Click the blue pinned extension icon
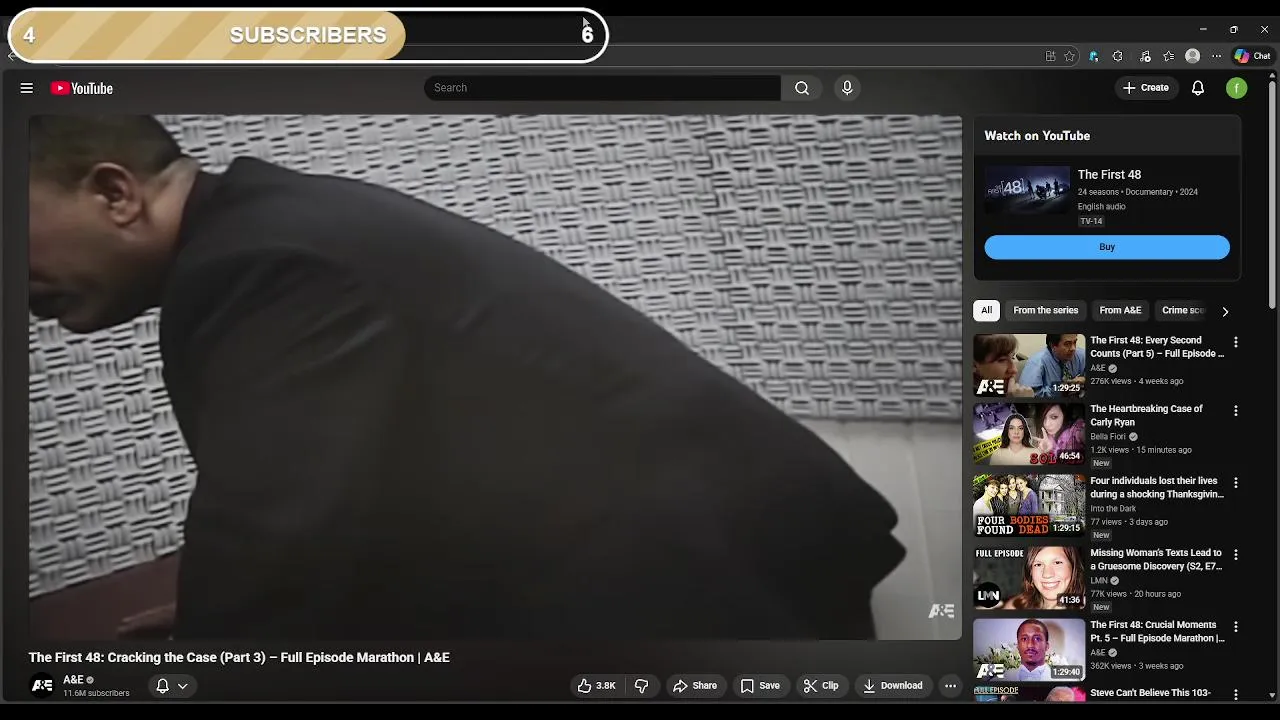Screen dimensions: 1280x720 (x=1093, y=56)
